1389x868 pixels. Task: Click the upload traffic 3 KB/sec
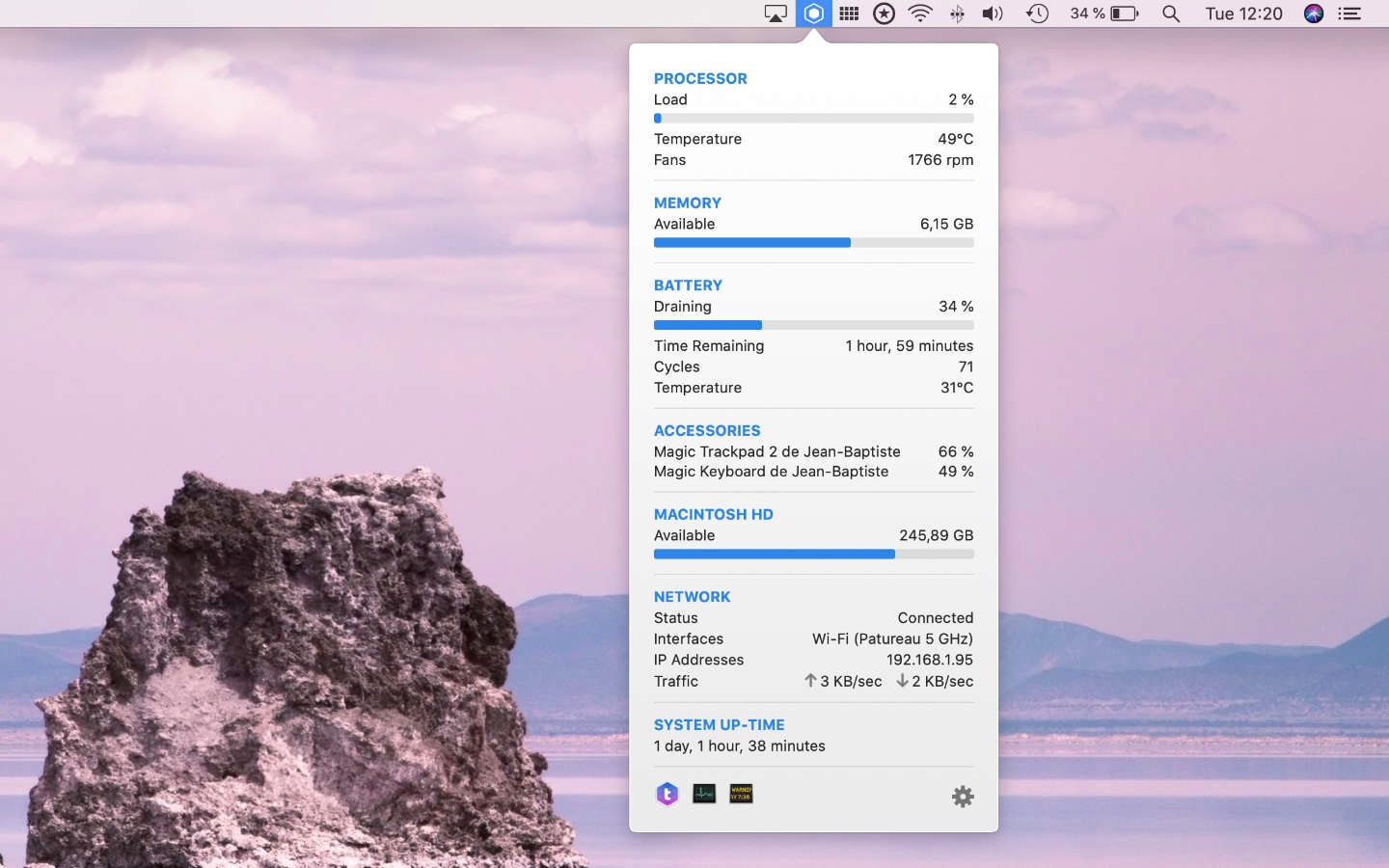tap(843, 682)
